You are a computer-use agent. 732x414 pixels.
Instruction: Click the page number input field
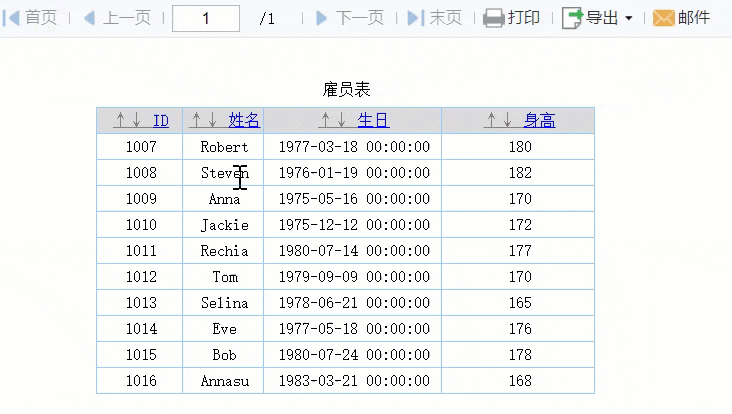pos(206,18)
